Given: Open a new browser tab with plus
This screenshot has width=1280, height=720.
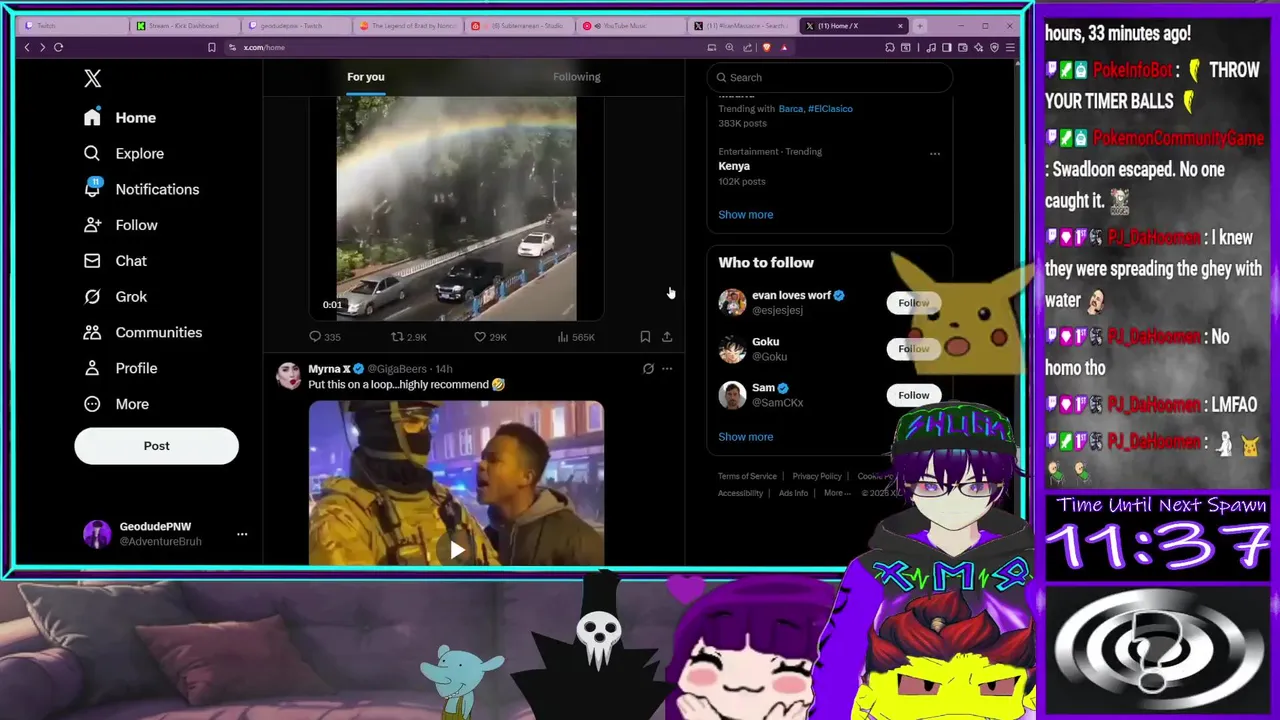Looking at the screenshot, I should (x=920, y=26).
